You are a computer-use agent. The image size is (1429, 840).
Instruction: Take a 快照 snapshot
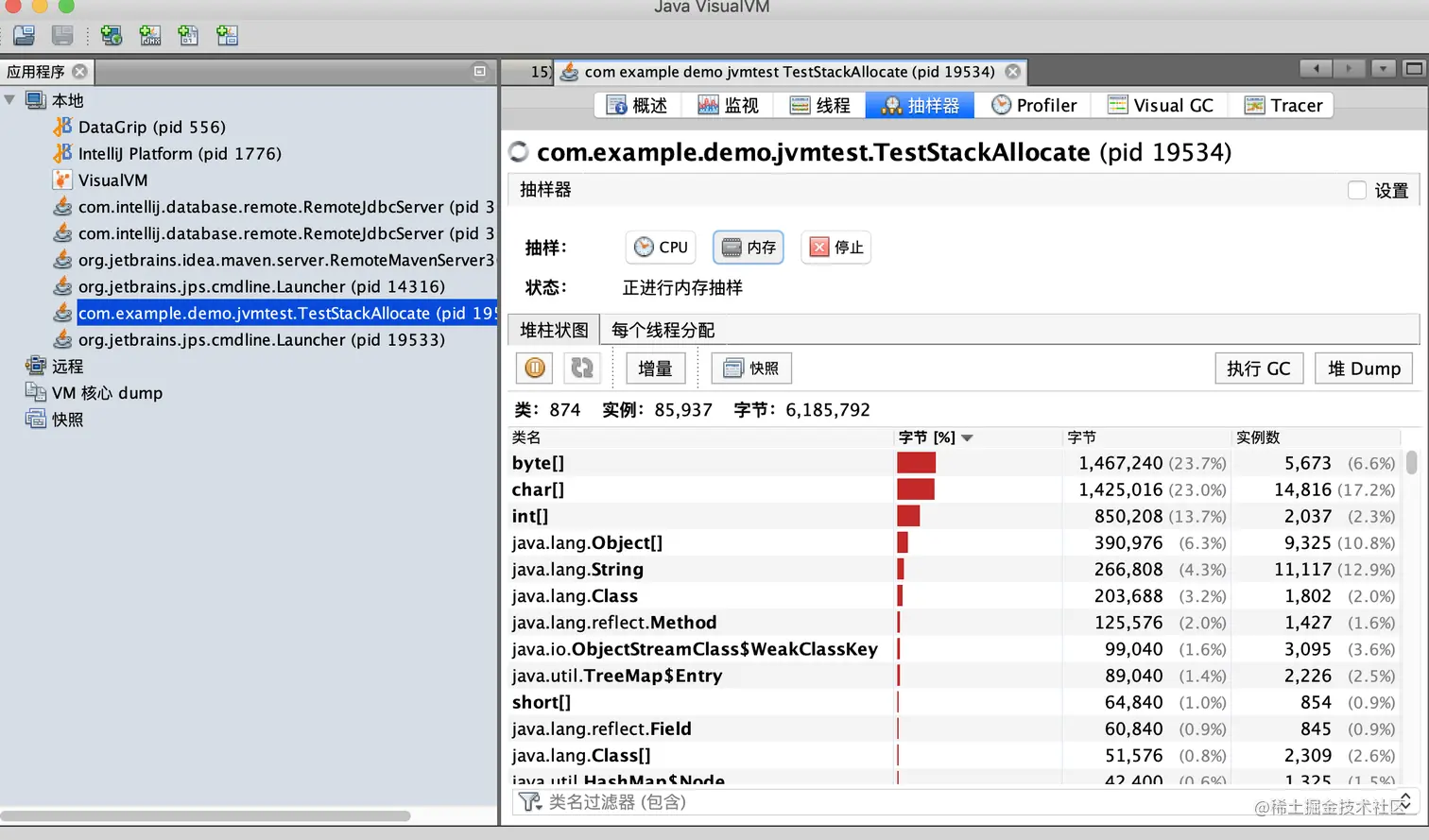tap(751, 368)
